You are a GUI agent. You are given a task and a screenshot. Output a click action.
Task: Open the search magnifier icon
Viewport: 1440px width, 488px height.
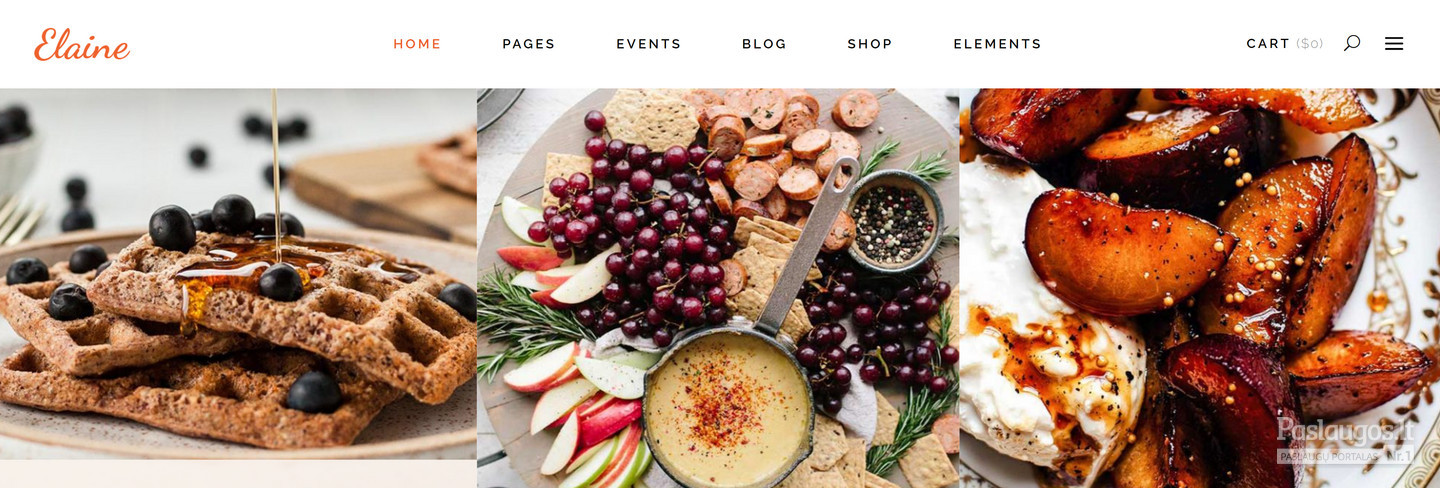point(1352,43)
